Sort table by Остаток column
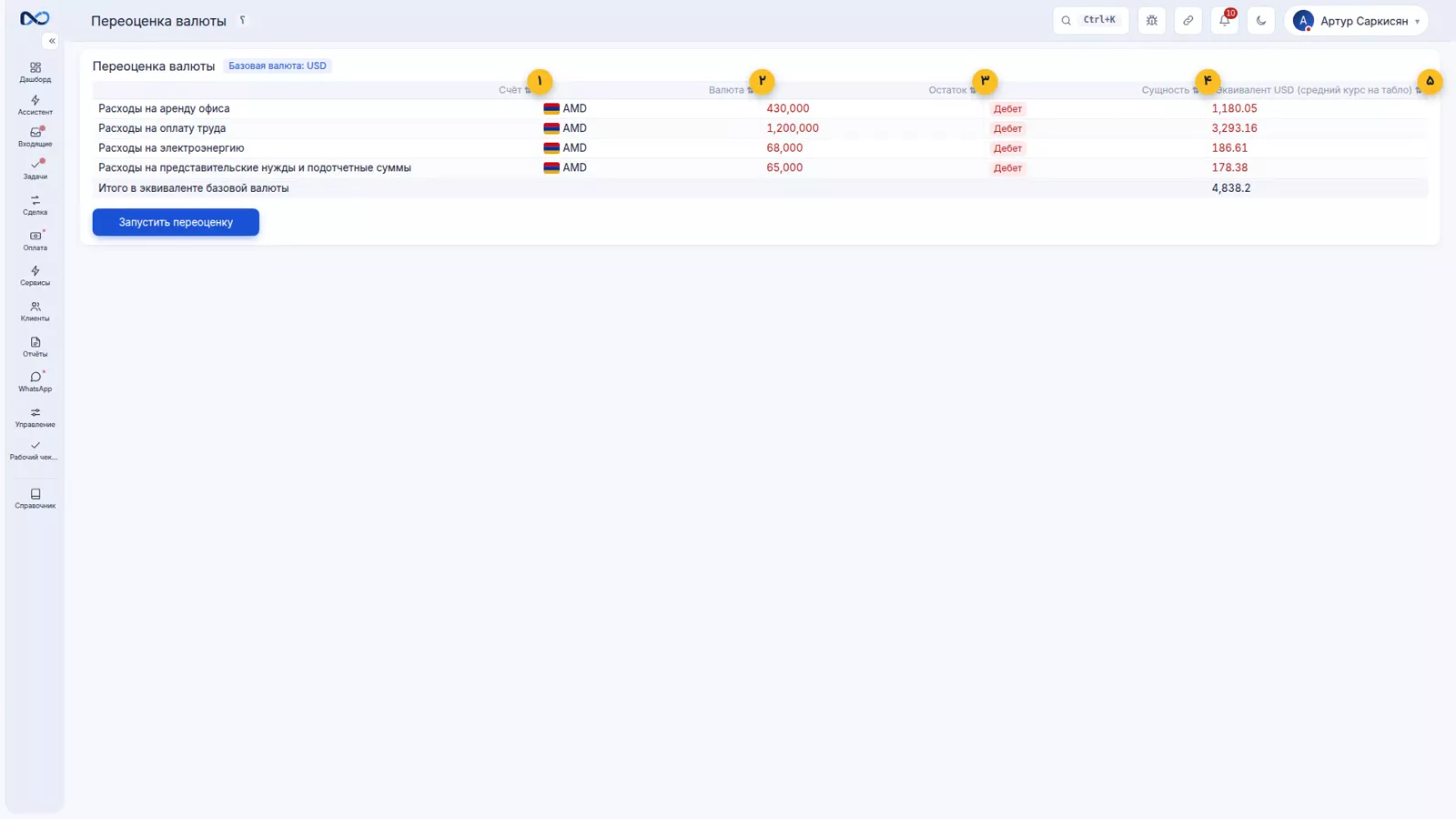Image resolution: width=1456 pixels, height=819 pixels. point(952,90)
